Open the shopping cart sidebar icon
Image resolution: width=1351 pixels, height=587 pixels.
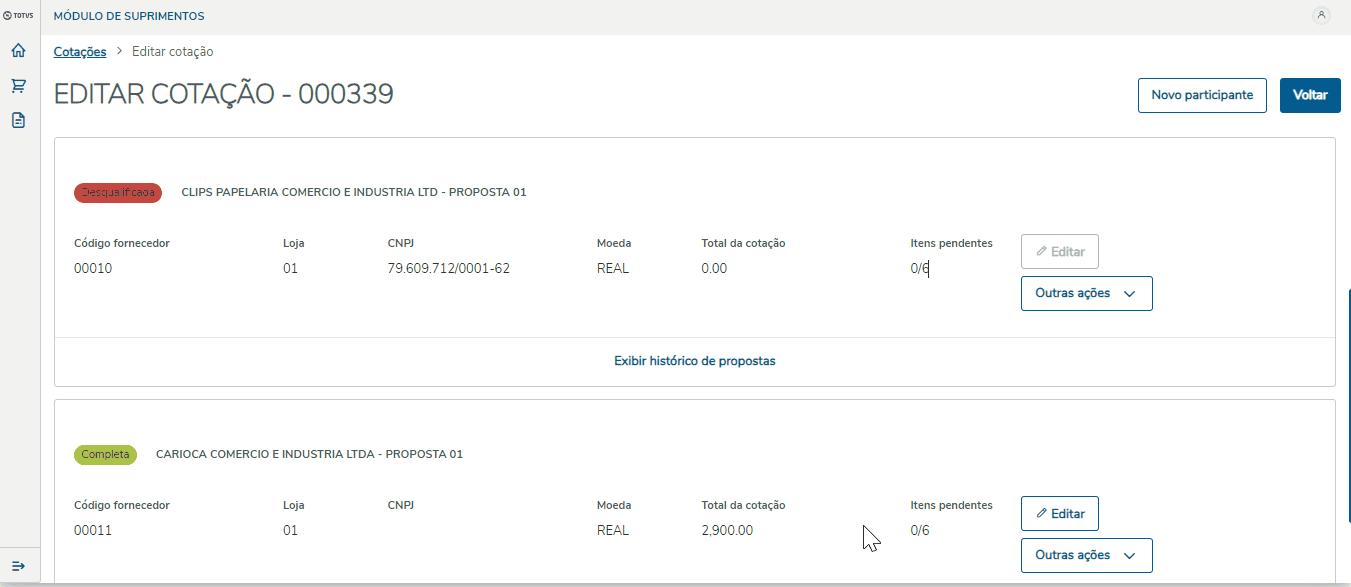tap(18, 86)
